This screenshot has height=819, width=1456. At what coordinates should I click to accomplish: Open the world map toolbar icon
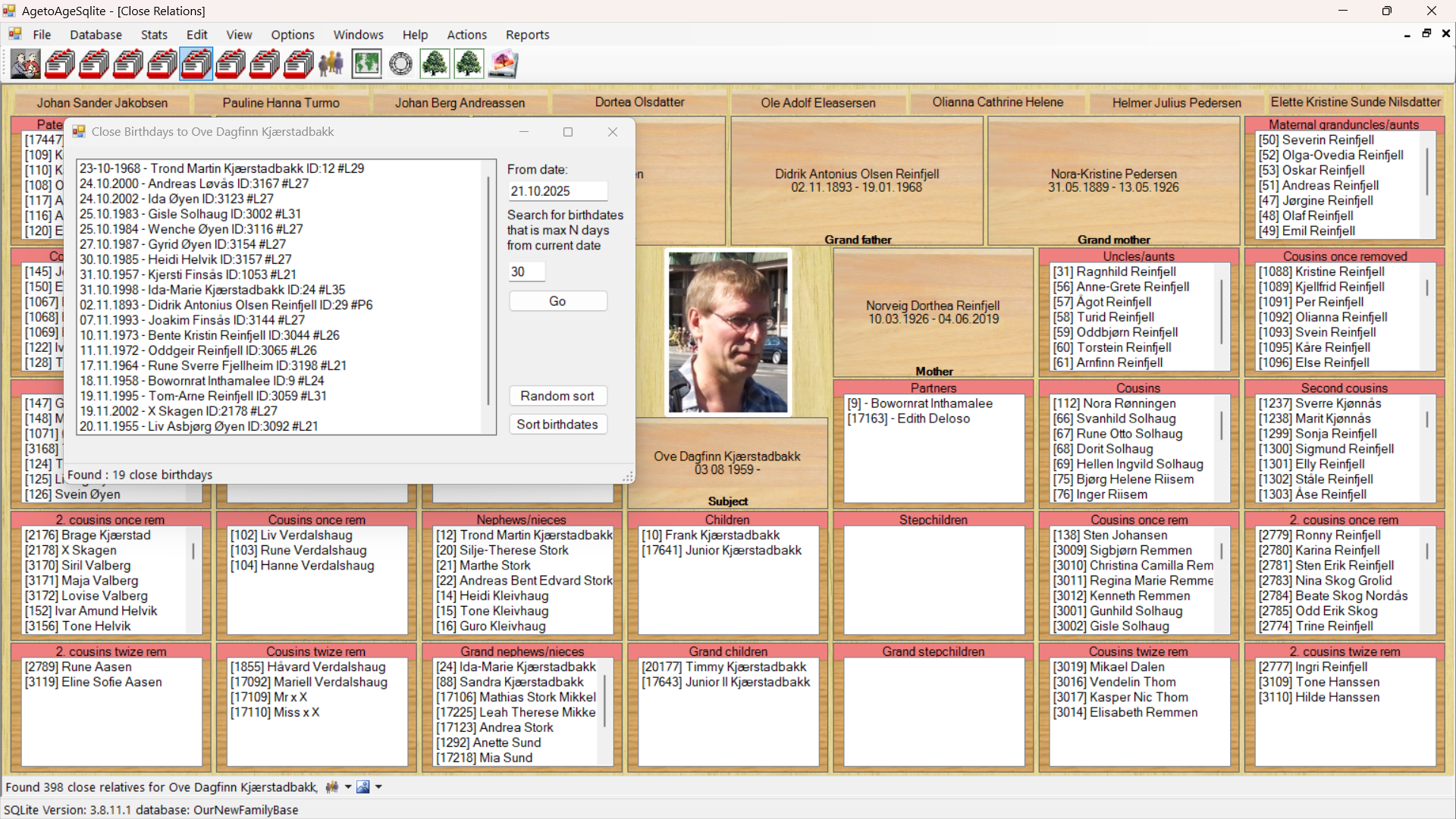[366, 64]
